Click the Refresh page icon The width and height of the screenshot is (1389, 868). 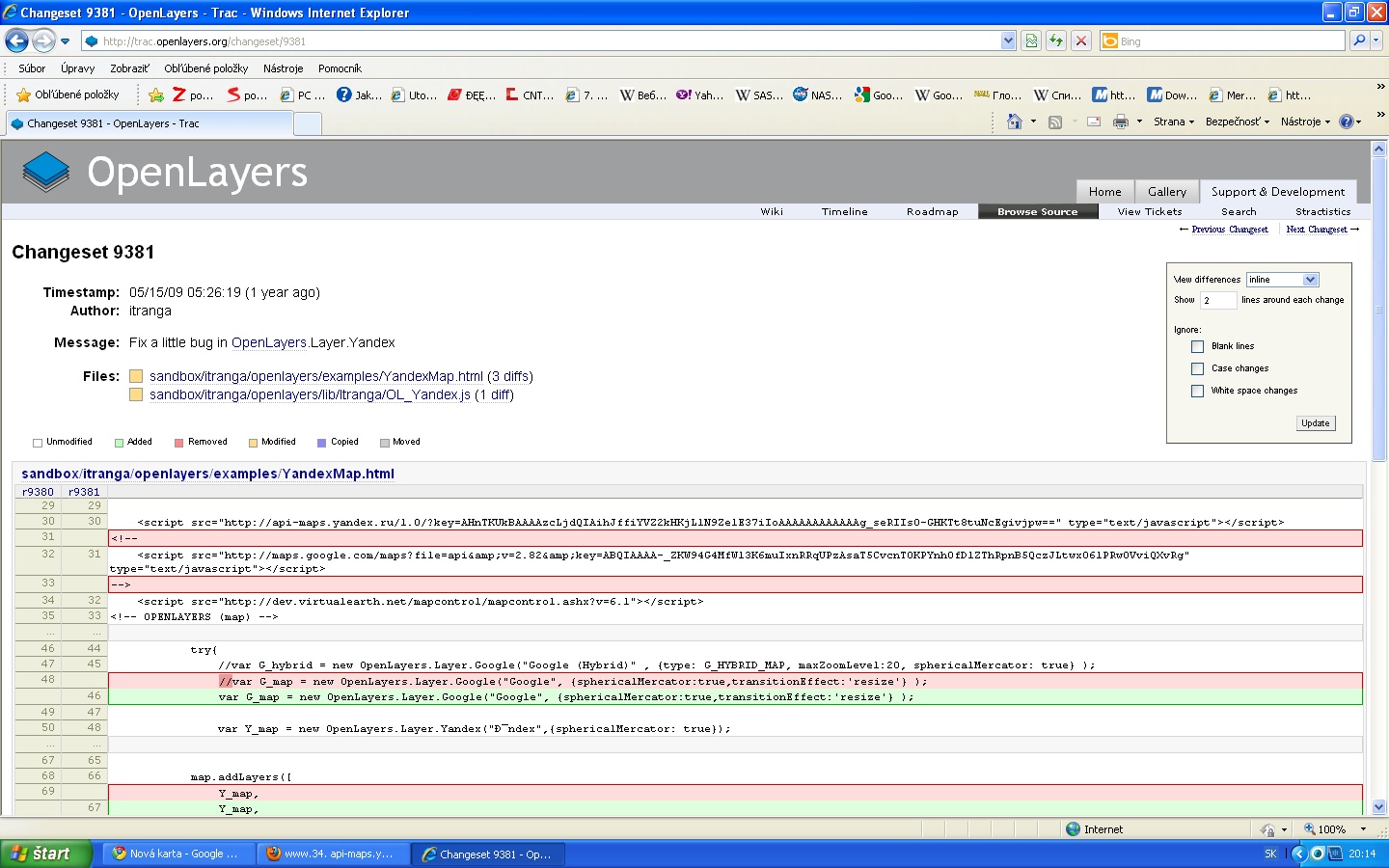point(1056,41)
